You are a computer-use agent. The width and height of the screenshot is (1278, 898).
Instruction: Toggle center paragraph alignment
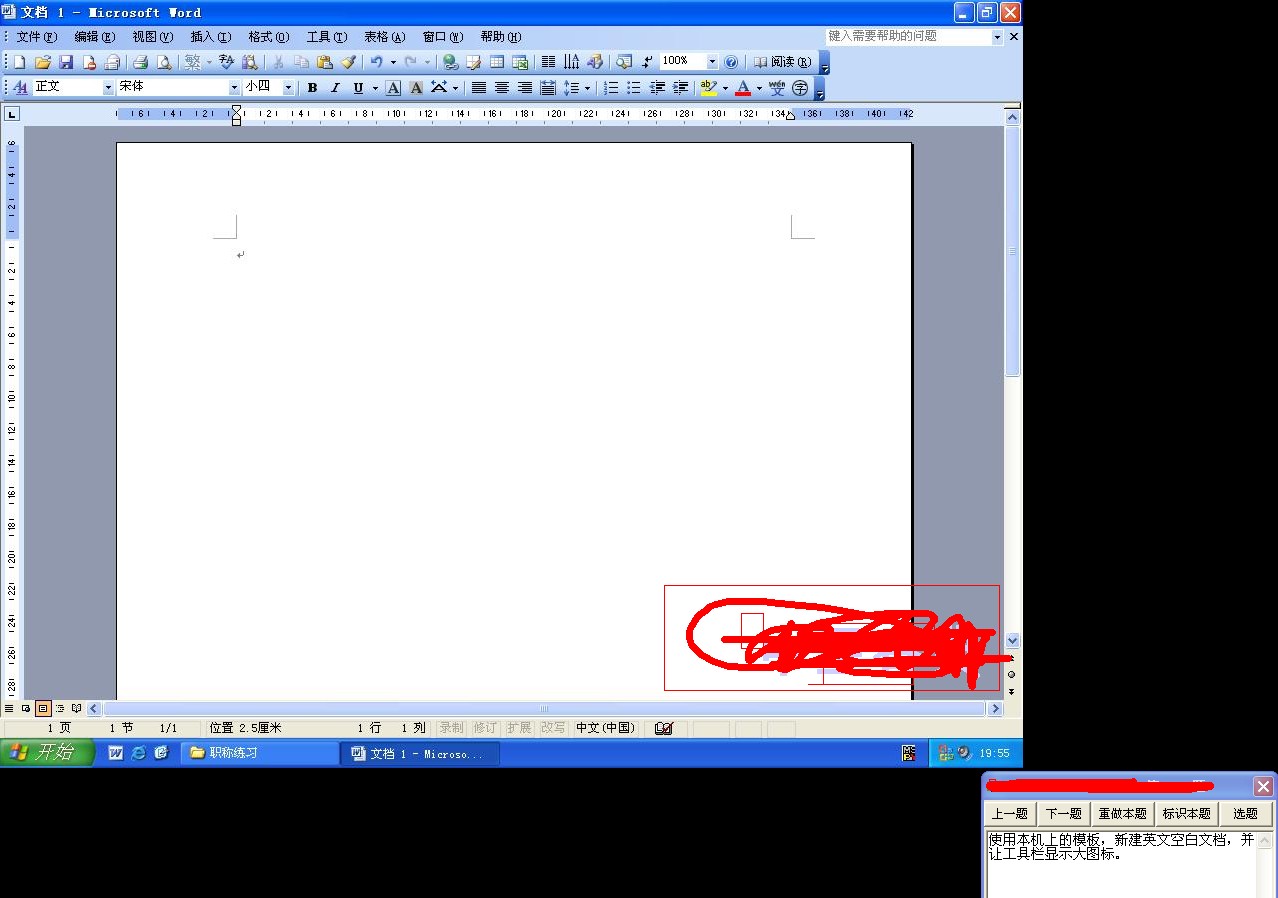(x=502, y=88)
